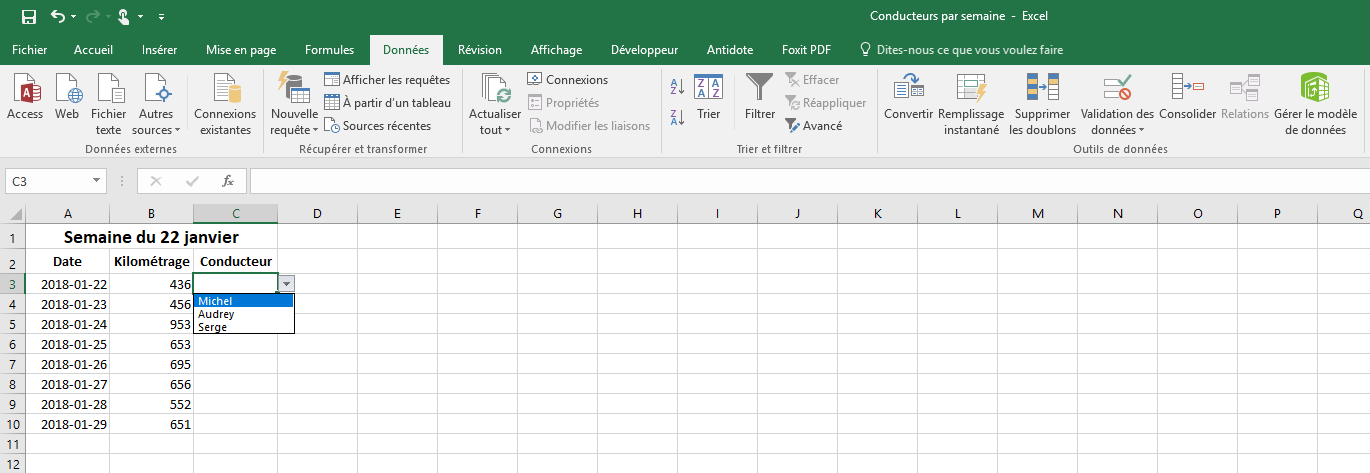Click the Undo arrow icon
This screenshot has width=1370, height=473.
pyautogui.click(x=58, y=16)
